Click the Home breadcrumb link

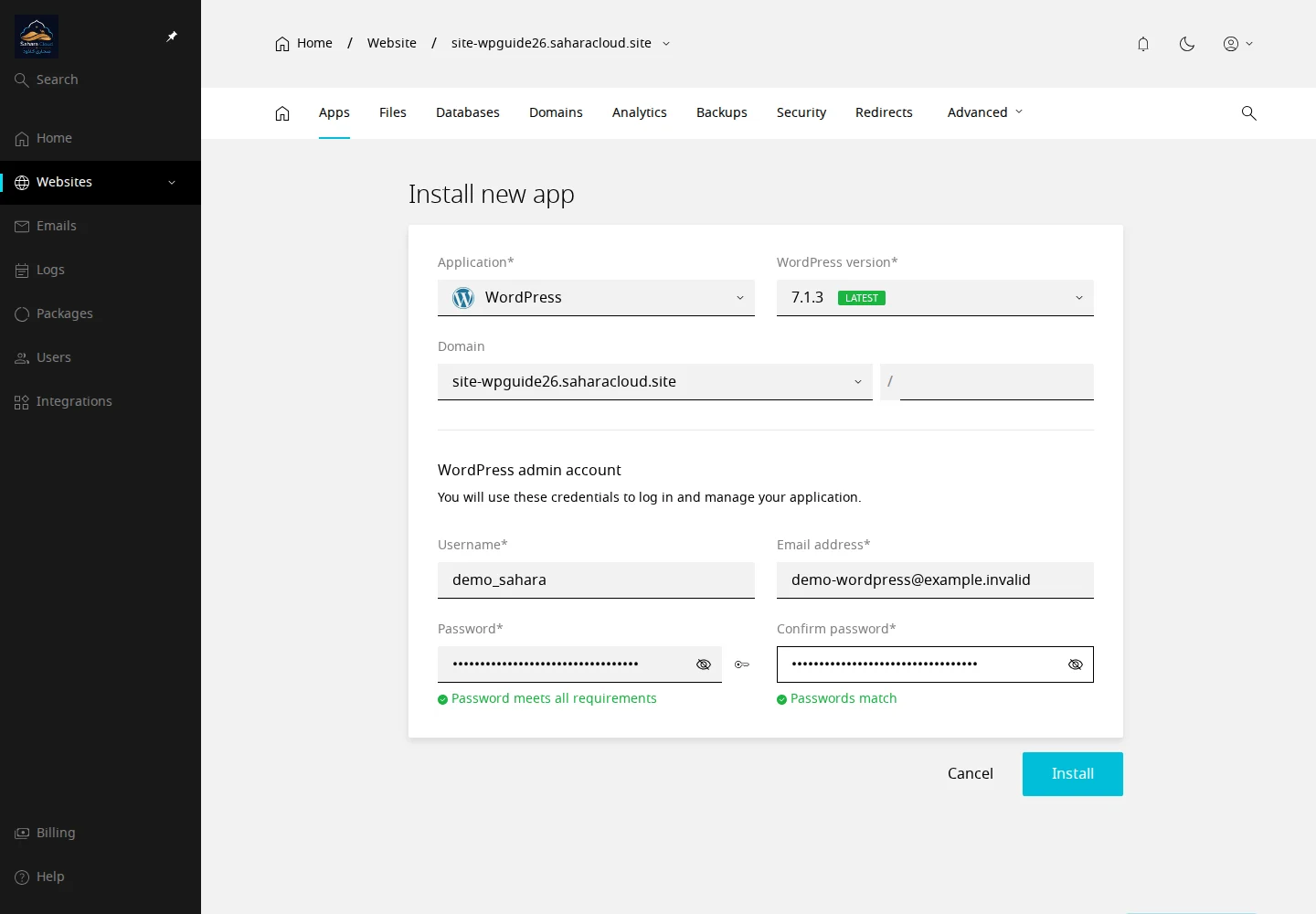(x=304, y=43)
